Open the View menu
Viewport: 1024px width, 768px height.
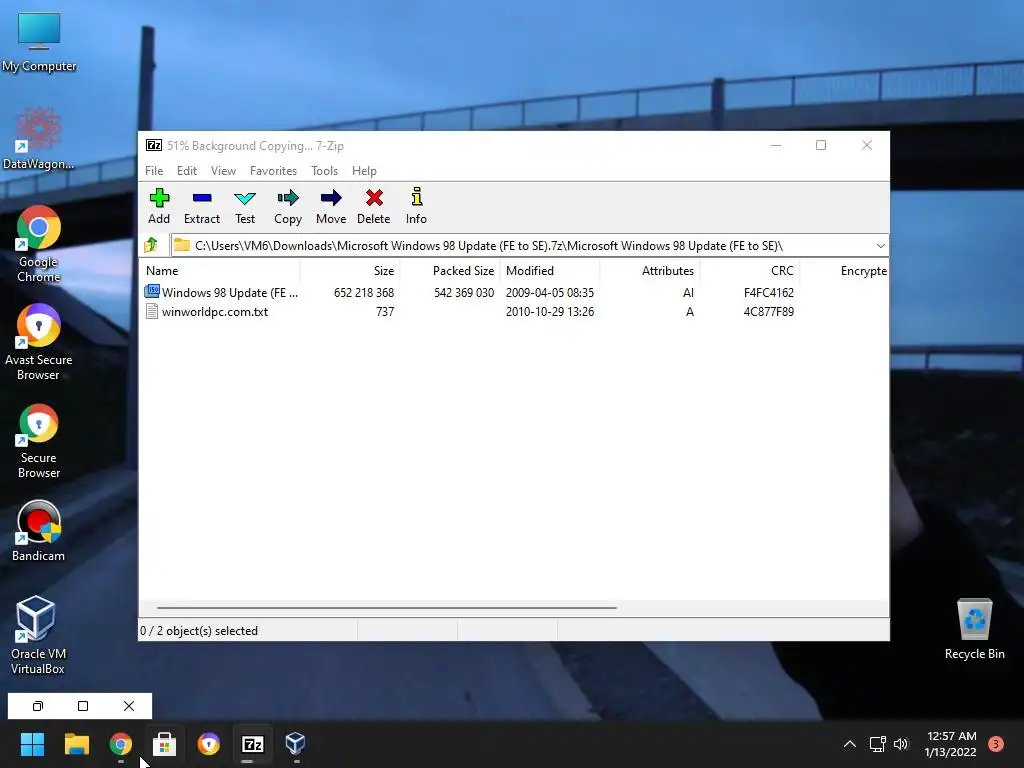tap(223, 170)
